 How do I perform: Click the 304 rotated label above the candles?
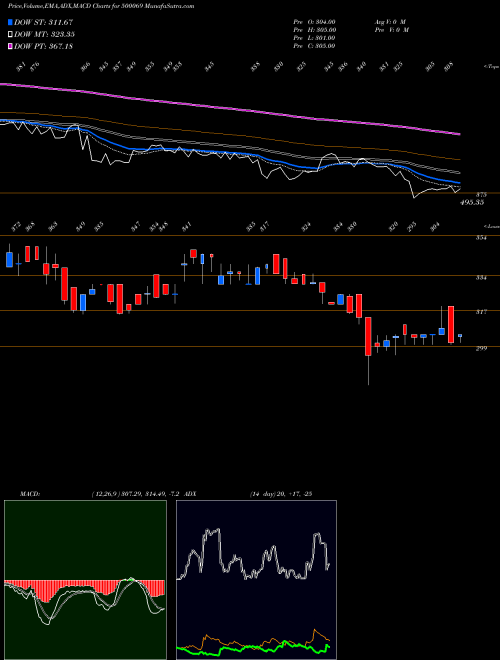(436, 227)
